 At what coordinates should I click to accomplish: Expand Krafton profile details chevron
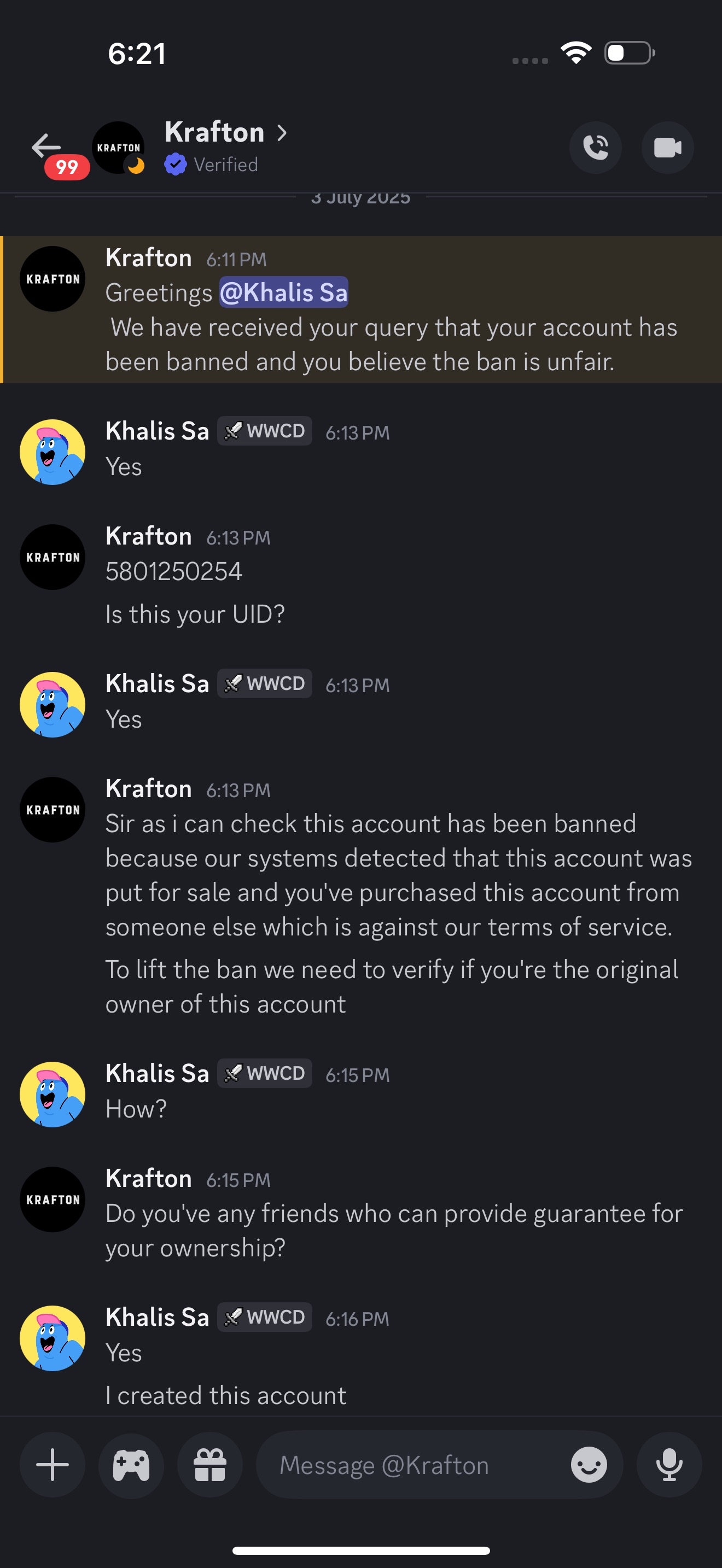[282, 133]
